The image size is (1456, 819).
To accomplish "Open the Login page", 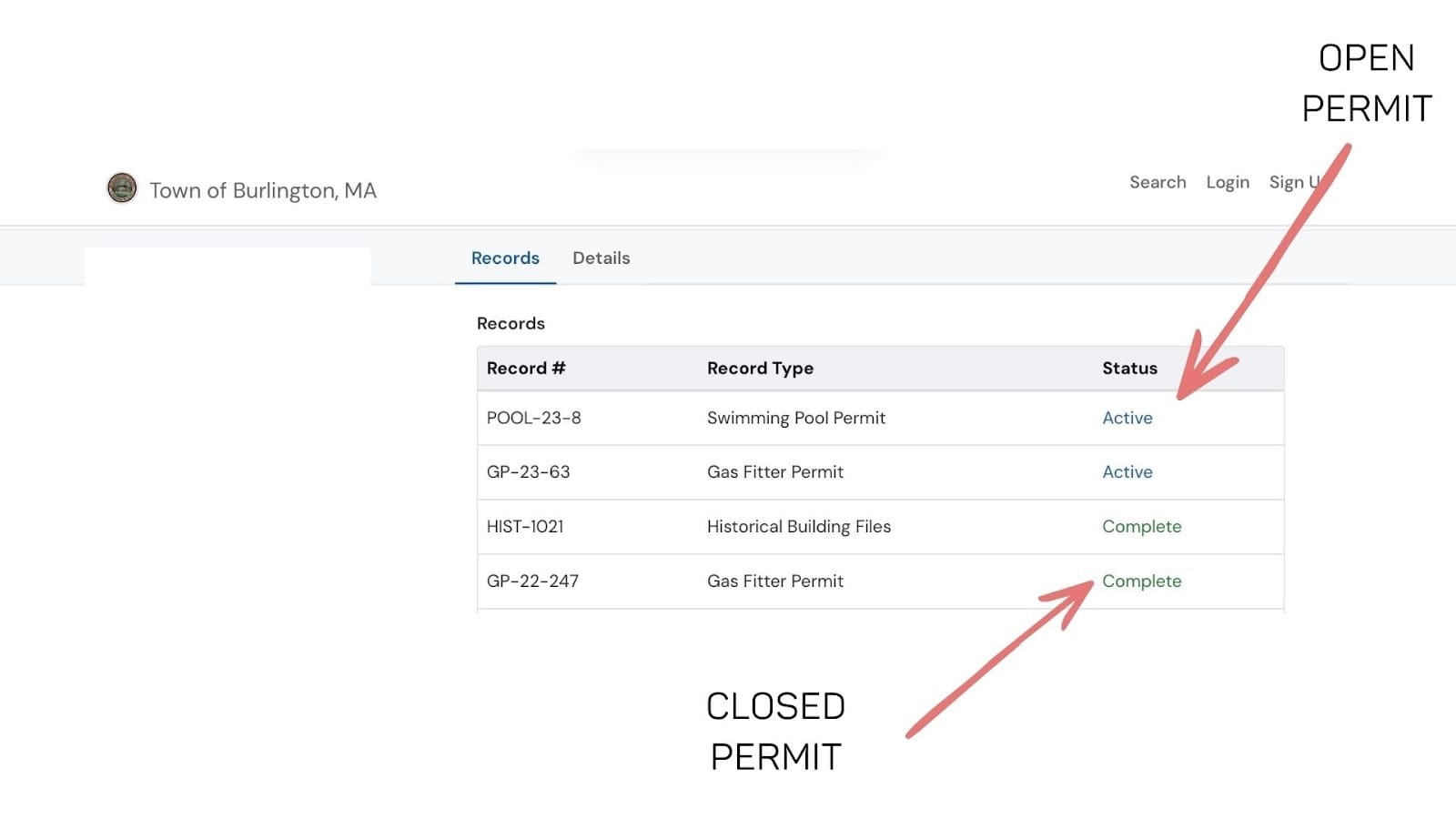I will 1227,182.
